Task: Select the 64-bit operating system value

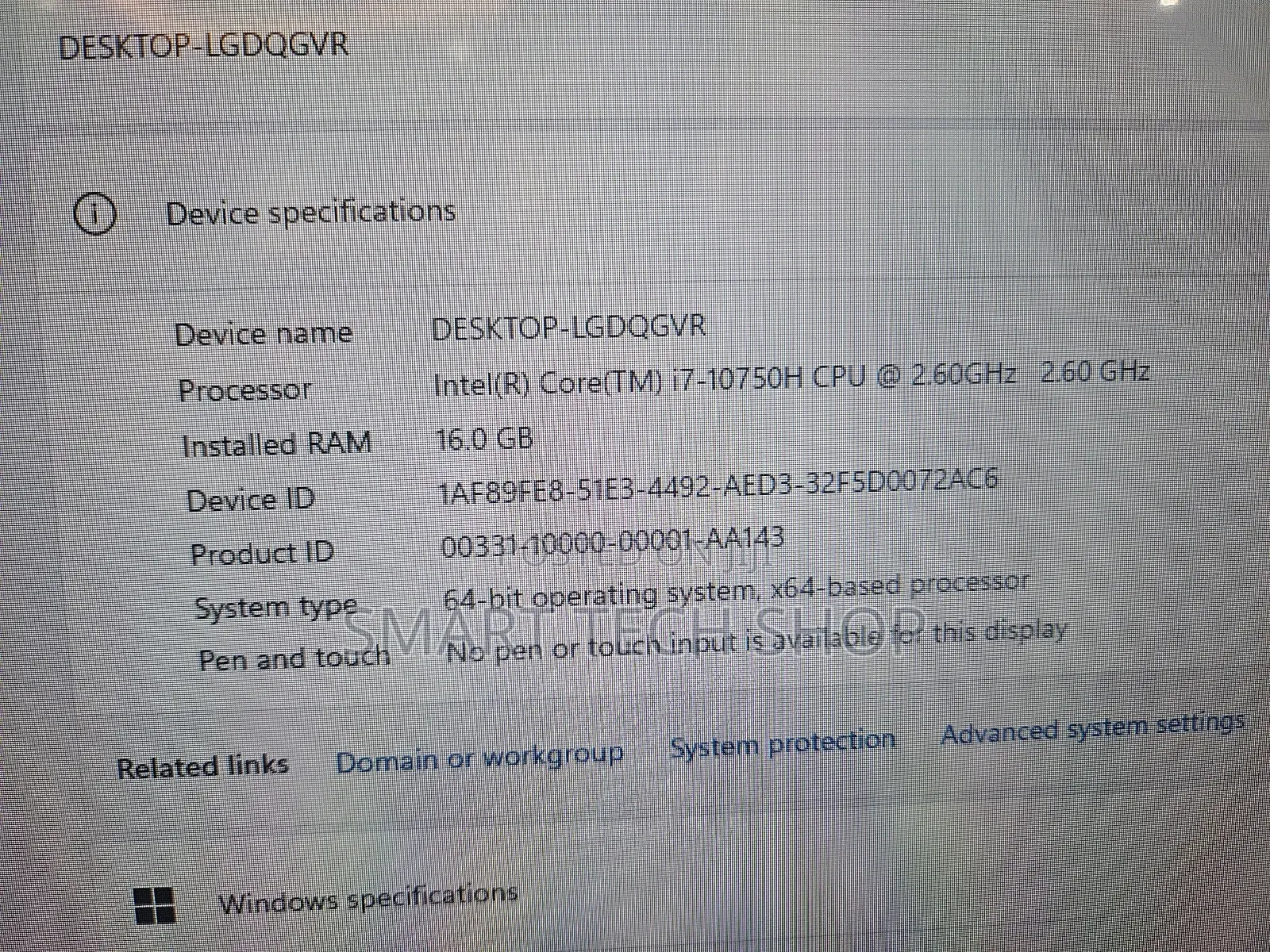Action: pyautogui.click(x=736, y=592)
